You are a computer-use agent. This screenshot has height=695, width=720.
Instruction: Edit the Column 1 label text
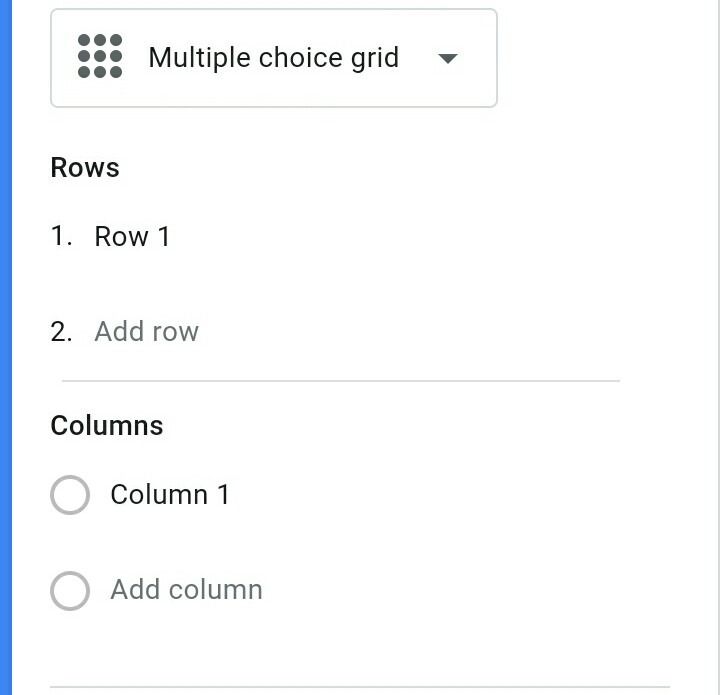pos(170,495)
